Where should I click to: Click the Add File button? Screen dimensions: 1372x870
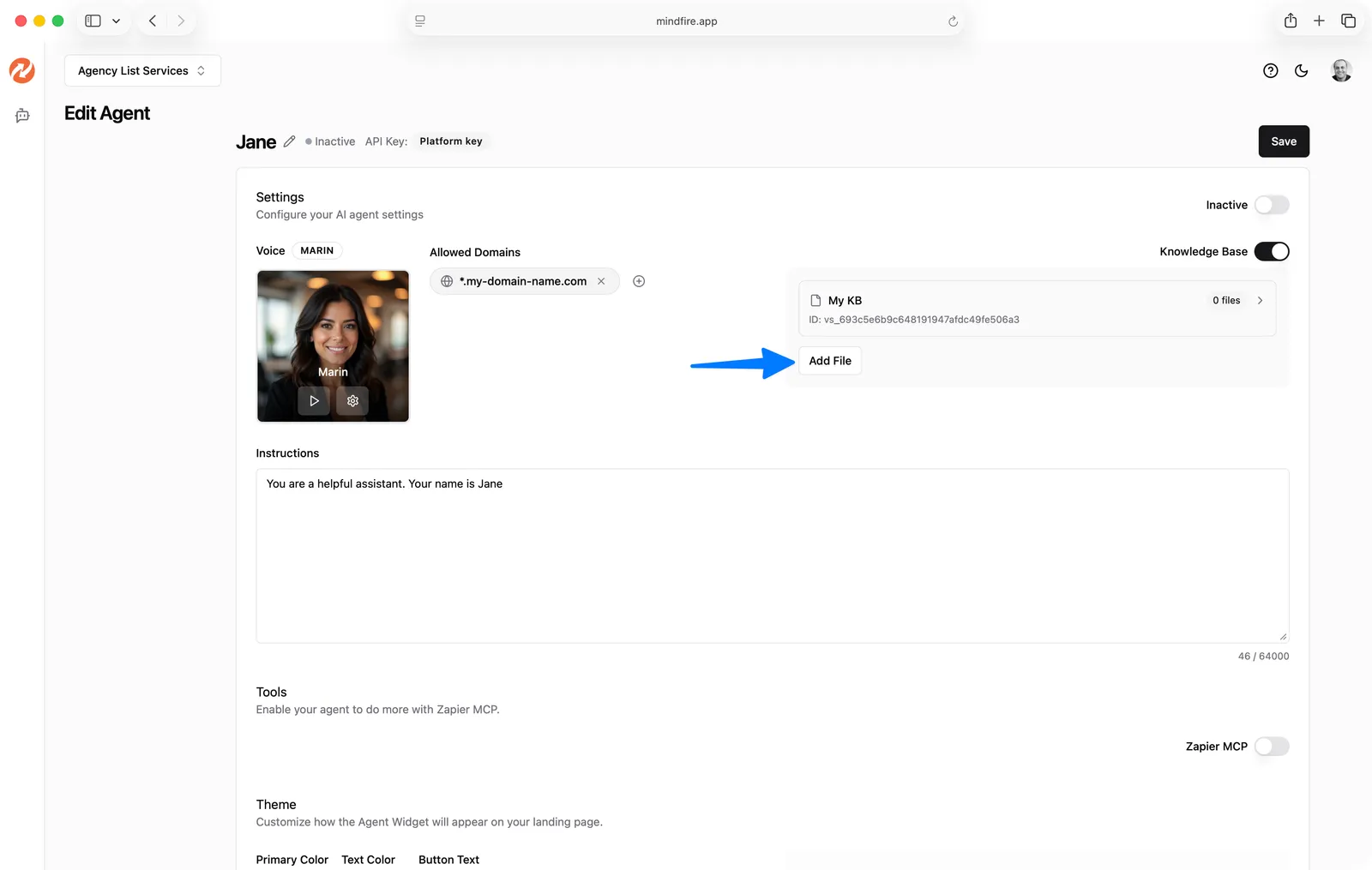click(x=829, y=361)
